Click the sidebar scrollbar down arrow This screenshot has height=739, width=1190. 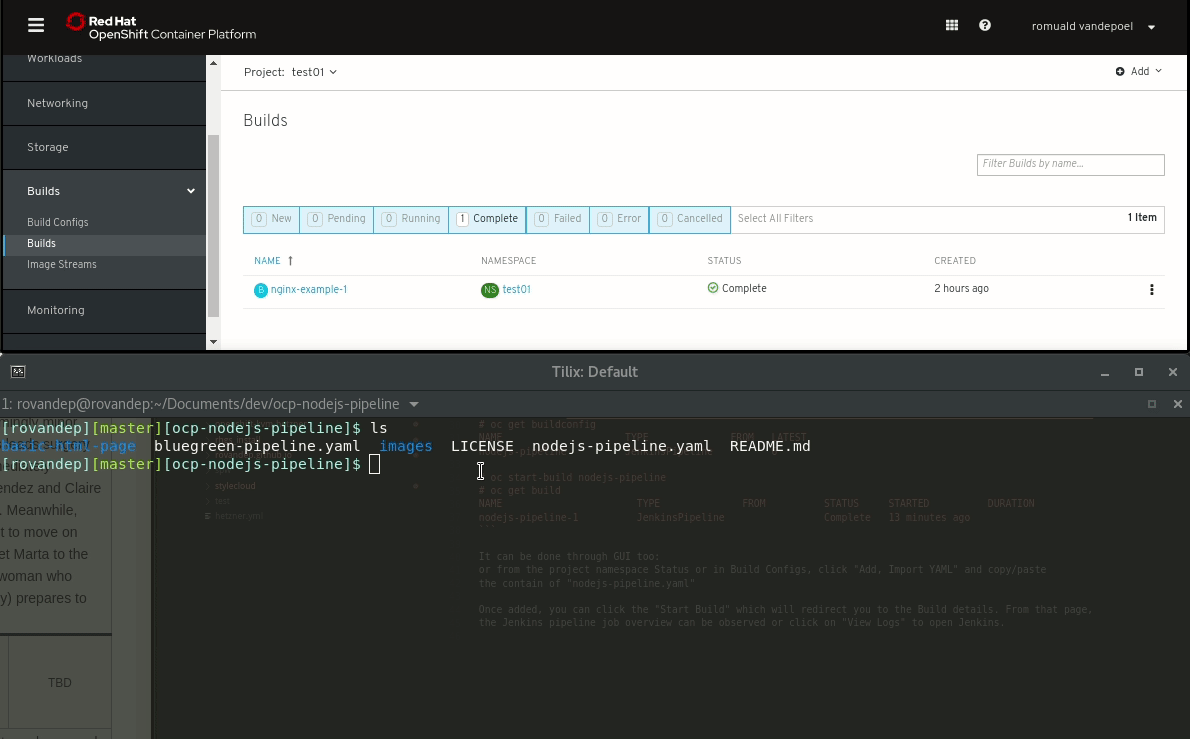pos(213,342)
